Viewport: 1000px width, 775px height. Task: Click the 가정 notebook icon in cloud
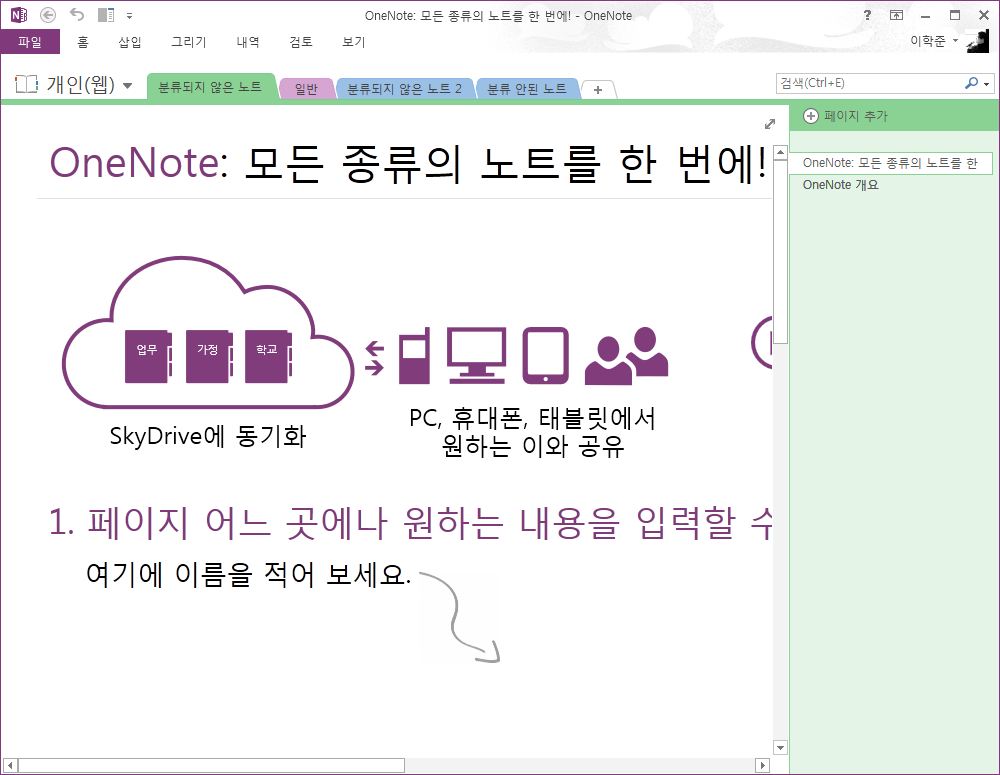click(x=209, y=356)
